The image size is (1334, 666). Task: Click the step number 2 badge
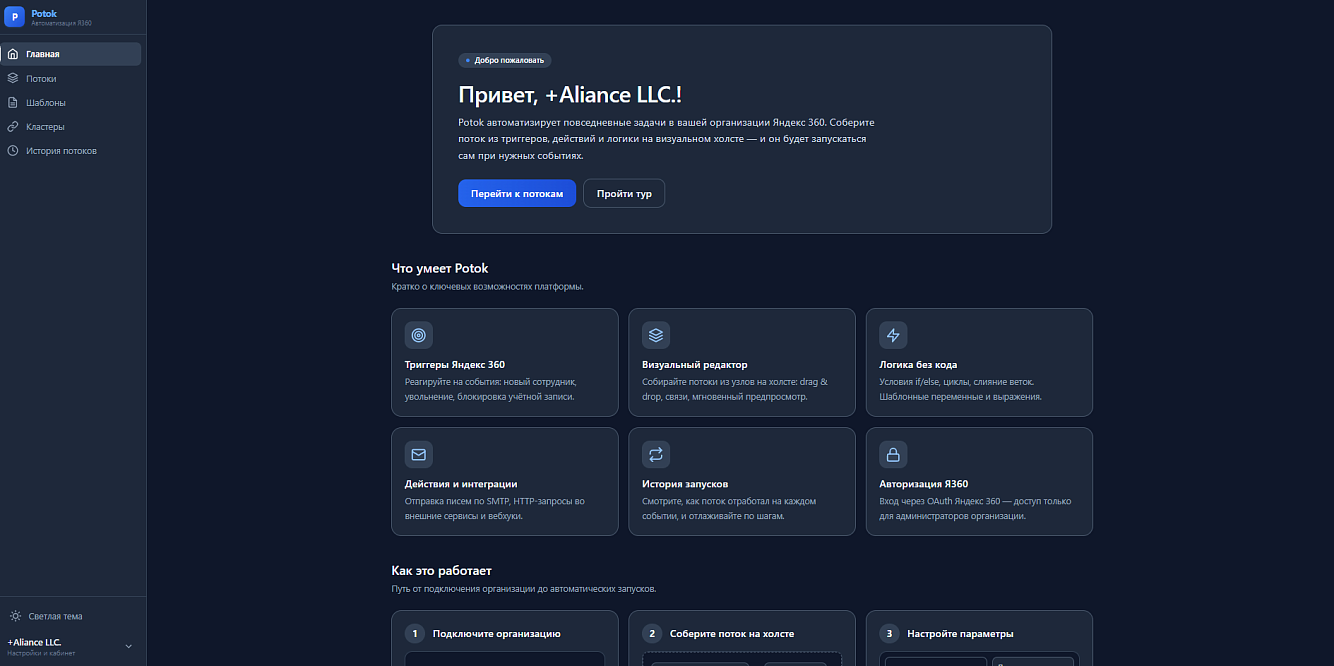click(x=652, y=633)
